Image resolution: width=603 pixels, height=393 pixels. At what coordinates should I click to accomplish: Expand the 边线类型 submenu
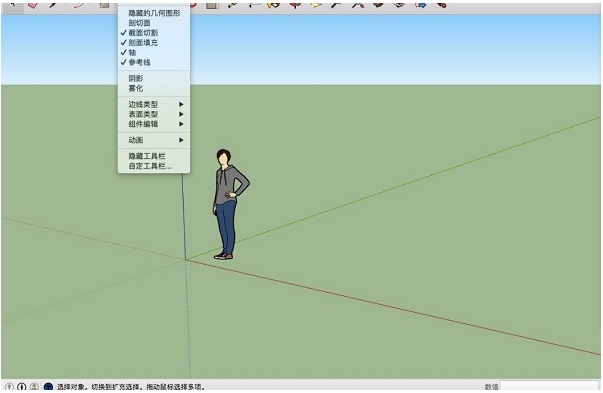click(153, 105)
